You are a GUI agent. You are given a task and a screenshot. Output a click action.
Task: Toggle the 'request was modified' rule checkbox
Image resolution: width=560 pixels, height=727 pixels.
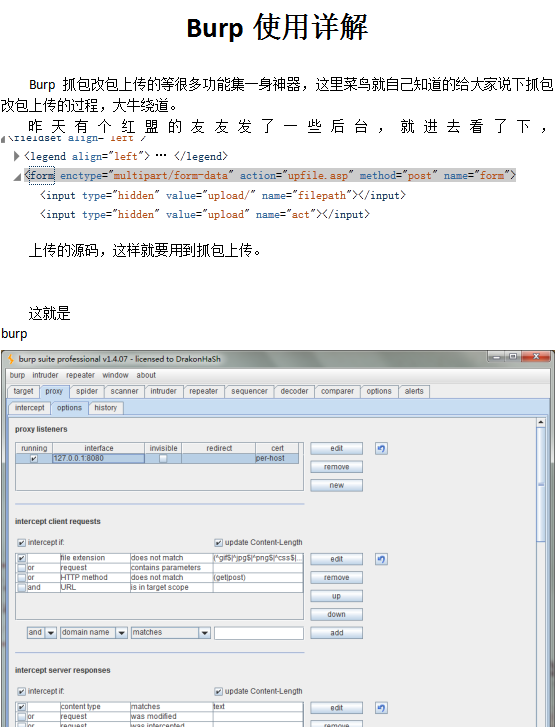pyautogui.click(x=22, y=717)
